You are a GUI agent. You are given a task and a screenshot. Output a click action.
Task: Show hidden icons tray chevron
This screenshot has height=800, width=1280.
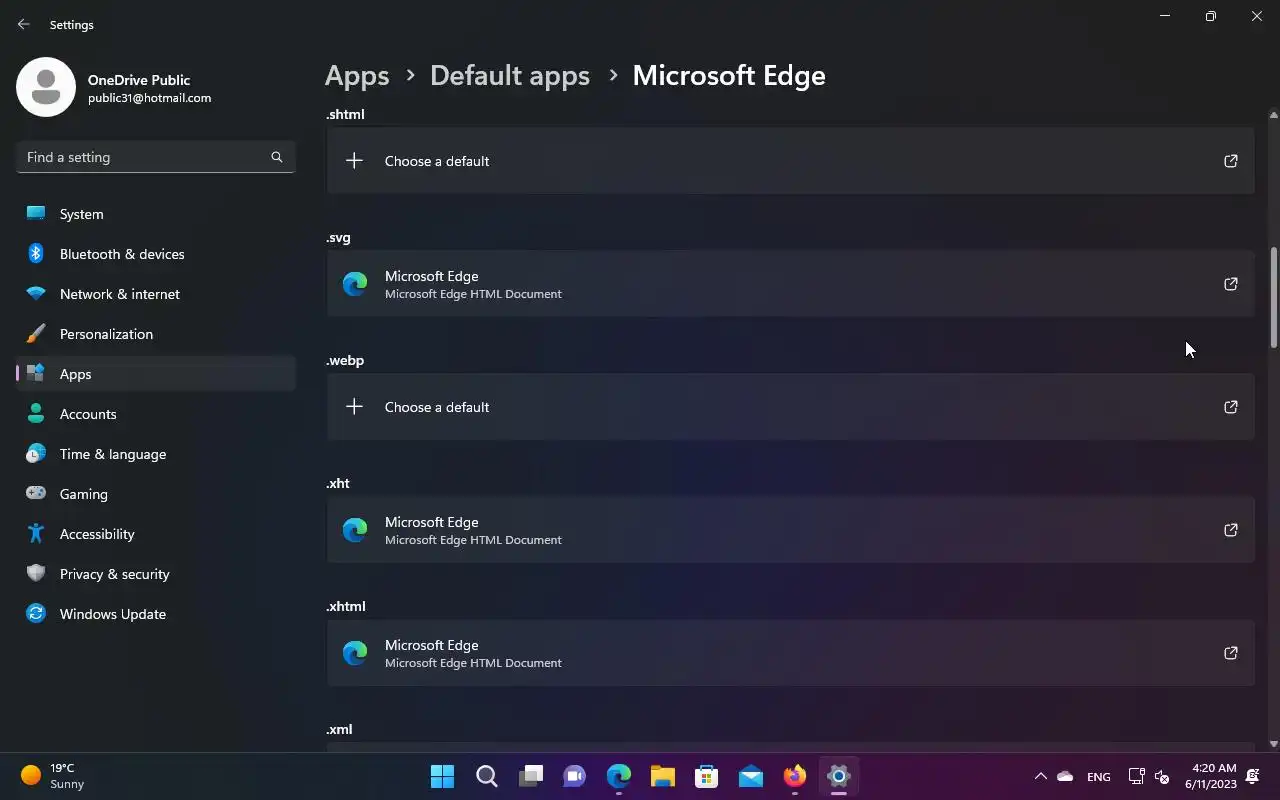(x=1040, y=776)
